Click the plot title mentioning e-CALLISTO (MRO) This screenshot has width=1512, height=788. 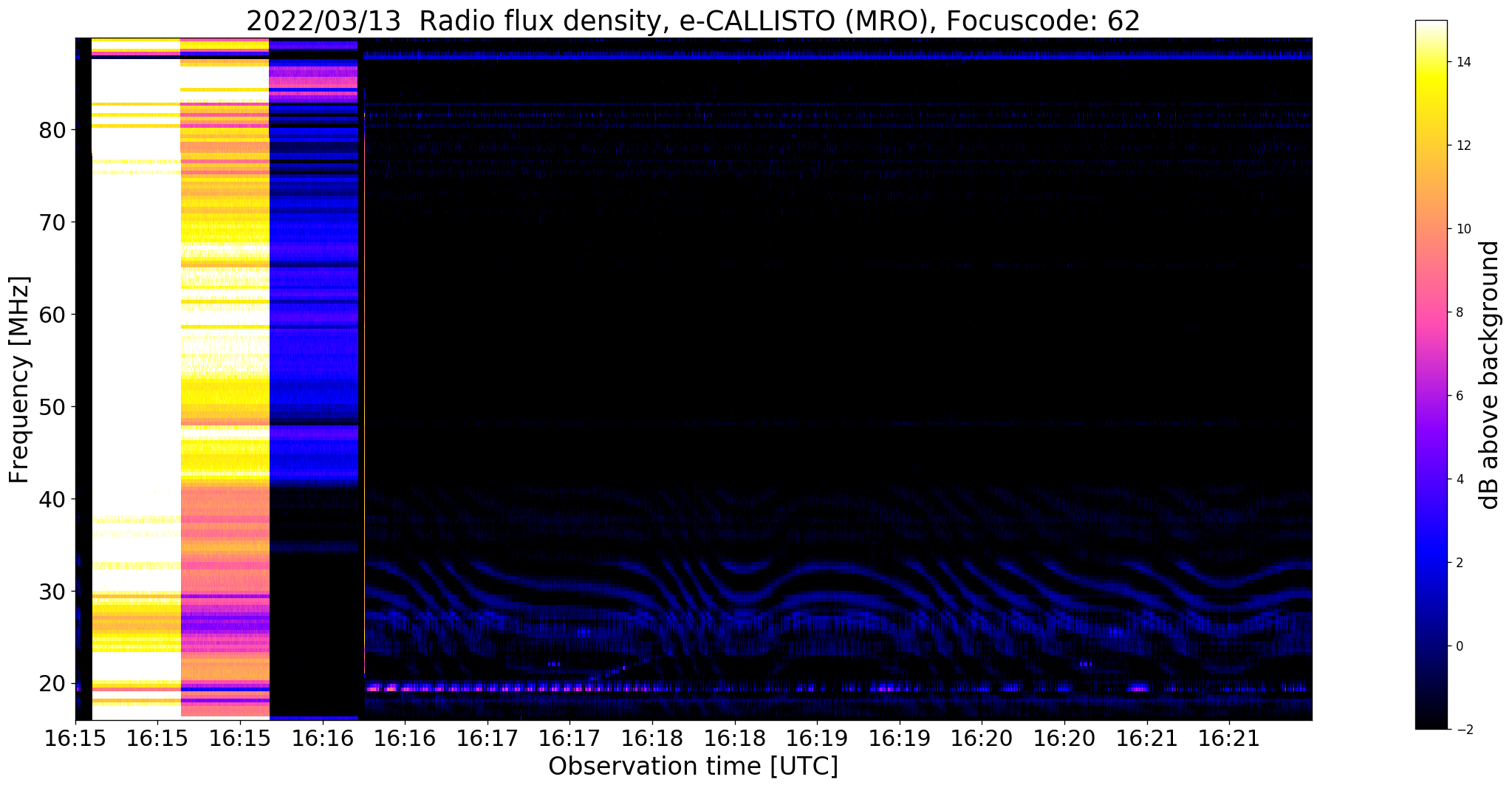pos(693,21)
